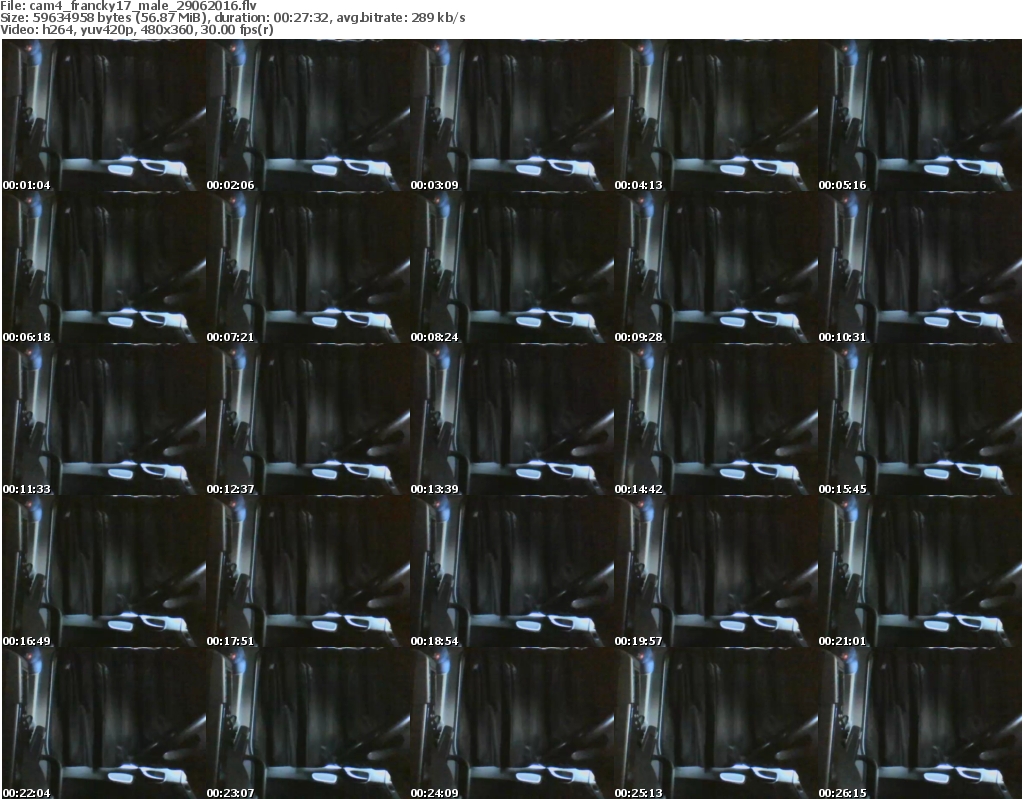Pick the thumbnail with timestamp 00:23:07
Image resolution: width=1024 pixels, height=799 pixels.
pyautogui.click(x=308, y=724)
